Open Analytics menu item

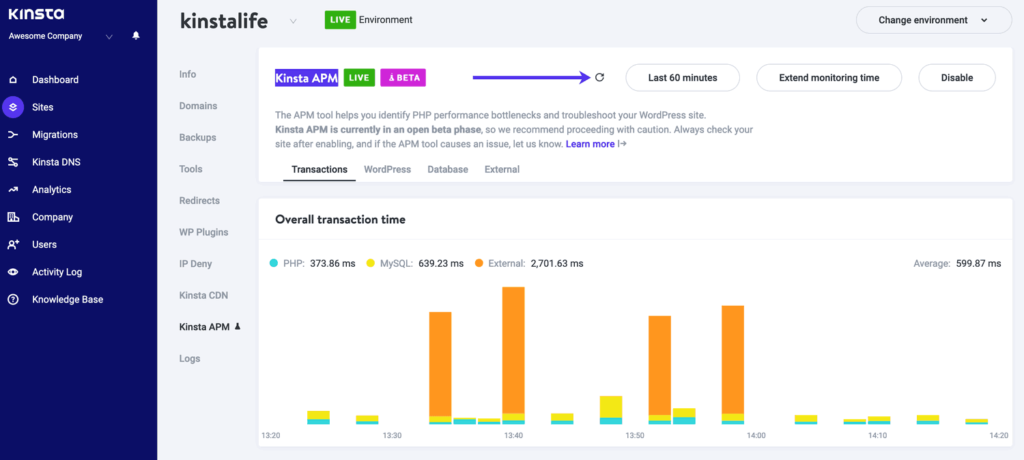[x=52, y=189]
